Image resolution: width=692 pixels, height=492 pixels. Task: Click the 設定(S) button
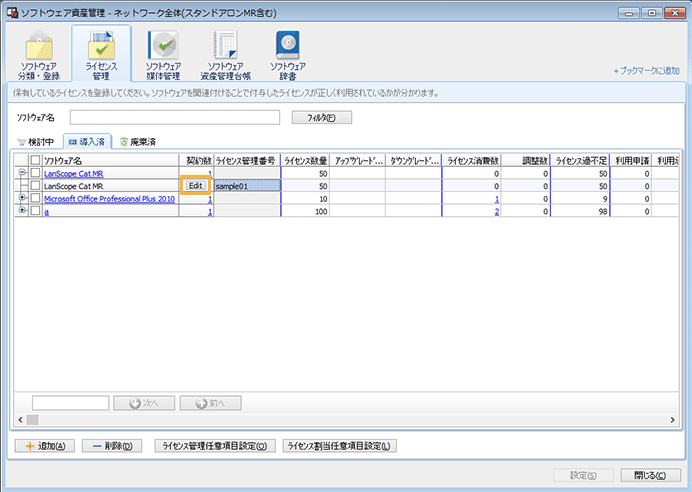coord(583,475)
